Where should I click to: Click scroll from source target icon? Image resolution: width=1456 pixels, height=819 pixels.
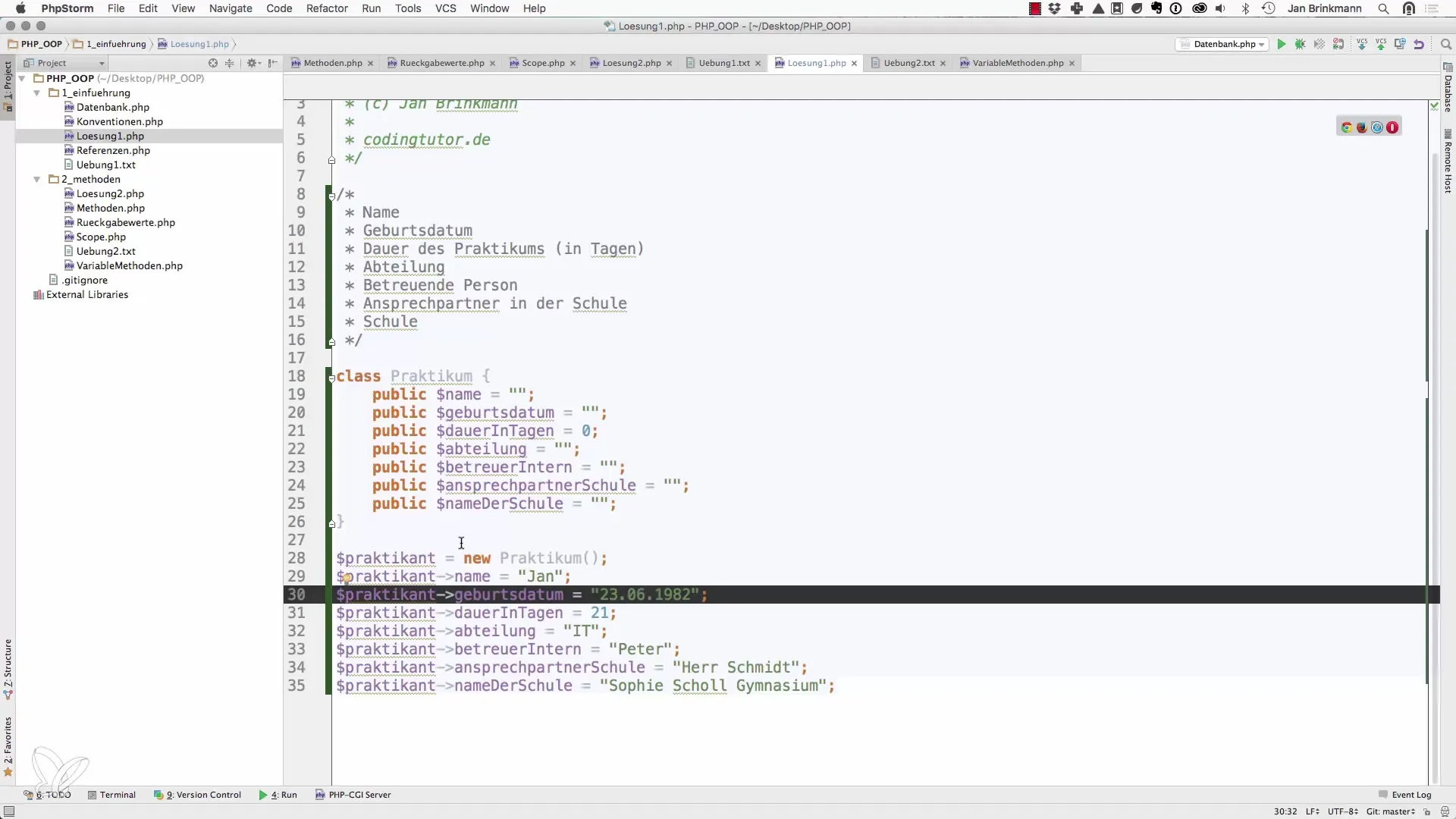[213, 63]
